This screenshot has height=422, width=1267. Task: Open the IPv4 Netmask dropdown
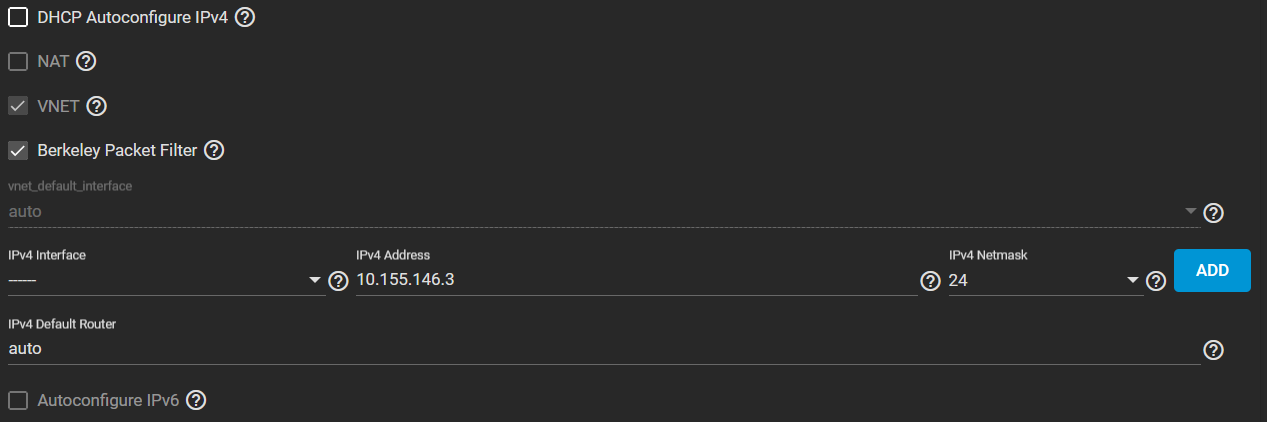[x=1044, y=280]
